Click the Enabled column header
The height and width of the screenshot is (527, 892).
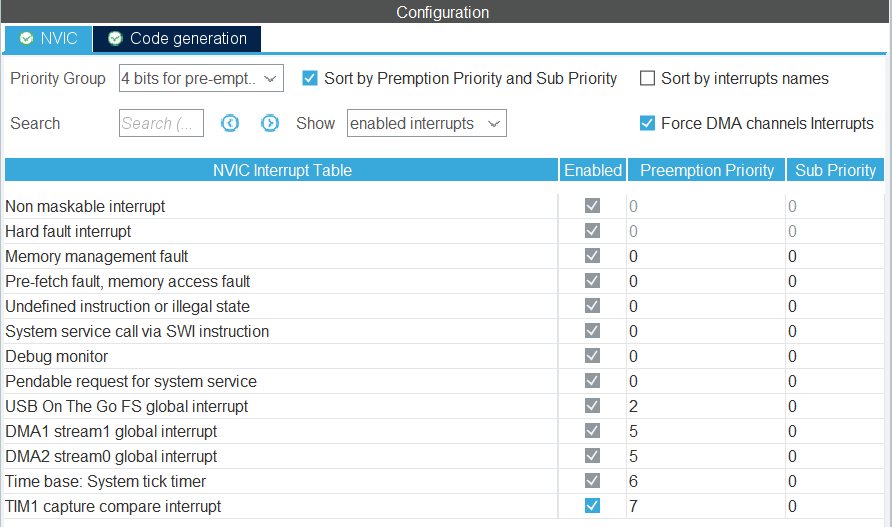click(x=592, y=170)
